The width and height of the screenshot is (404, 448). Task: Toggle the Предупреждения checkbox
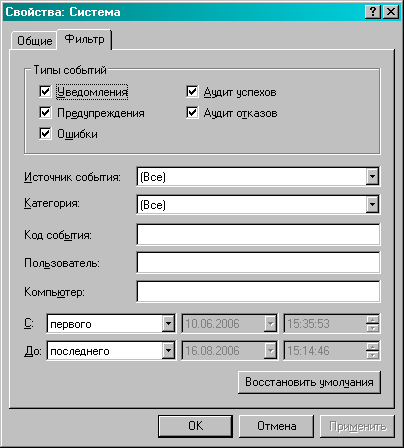[45, 112]
